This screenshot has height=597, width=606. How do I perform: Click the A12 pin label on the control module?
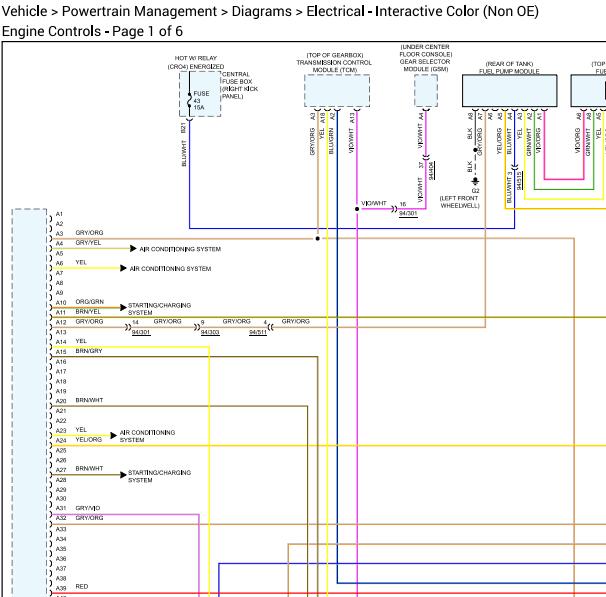61,322
